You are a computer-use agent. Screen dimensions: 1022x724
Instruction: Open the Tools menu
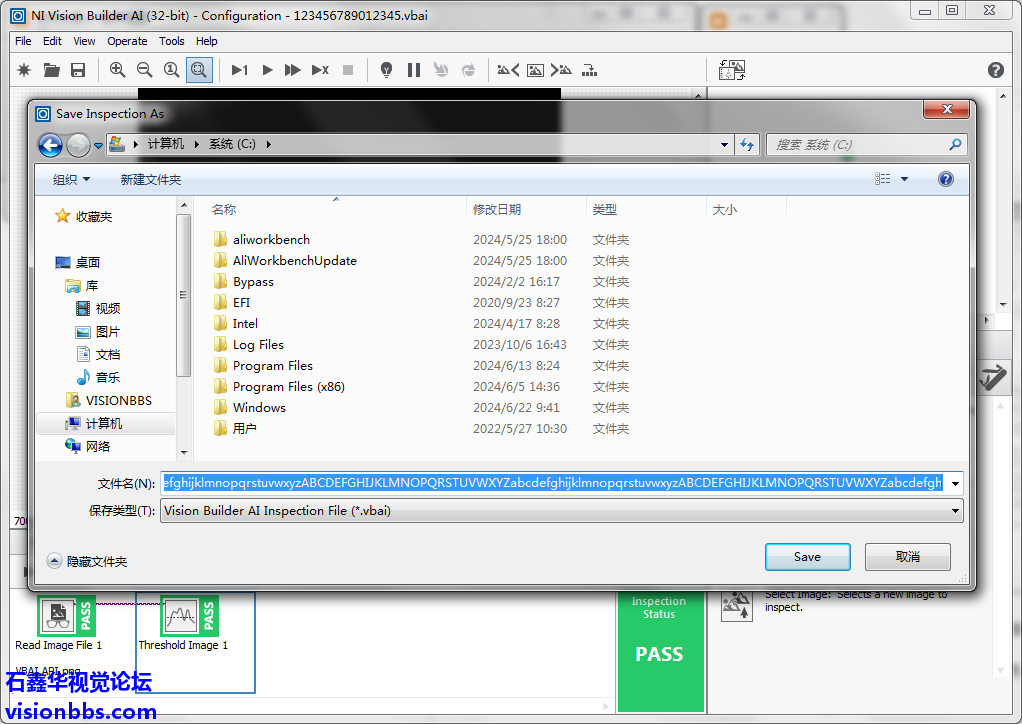click(x=171, y=41)
